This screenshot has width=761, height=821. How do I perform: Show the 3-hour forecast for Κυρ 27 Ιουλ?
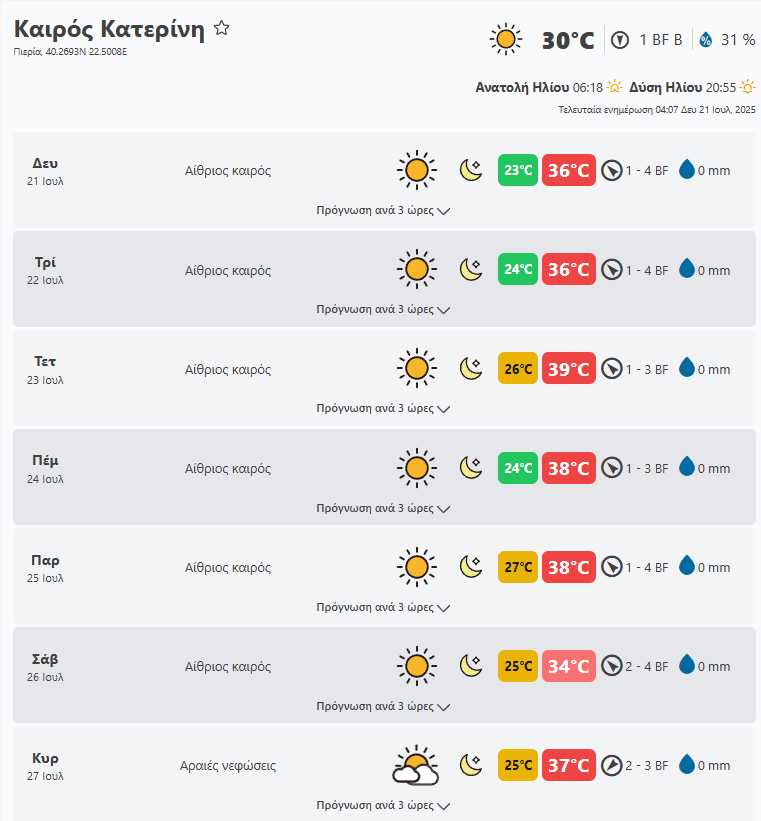point(383,805)
